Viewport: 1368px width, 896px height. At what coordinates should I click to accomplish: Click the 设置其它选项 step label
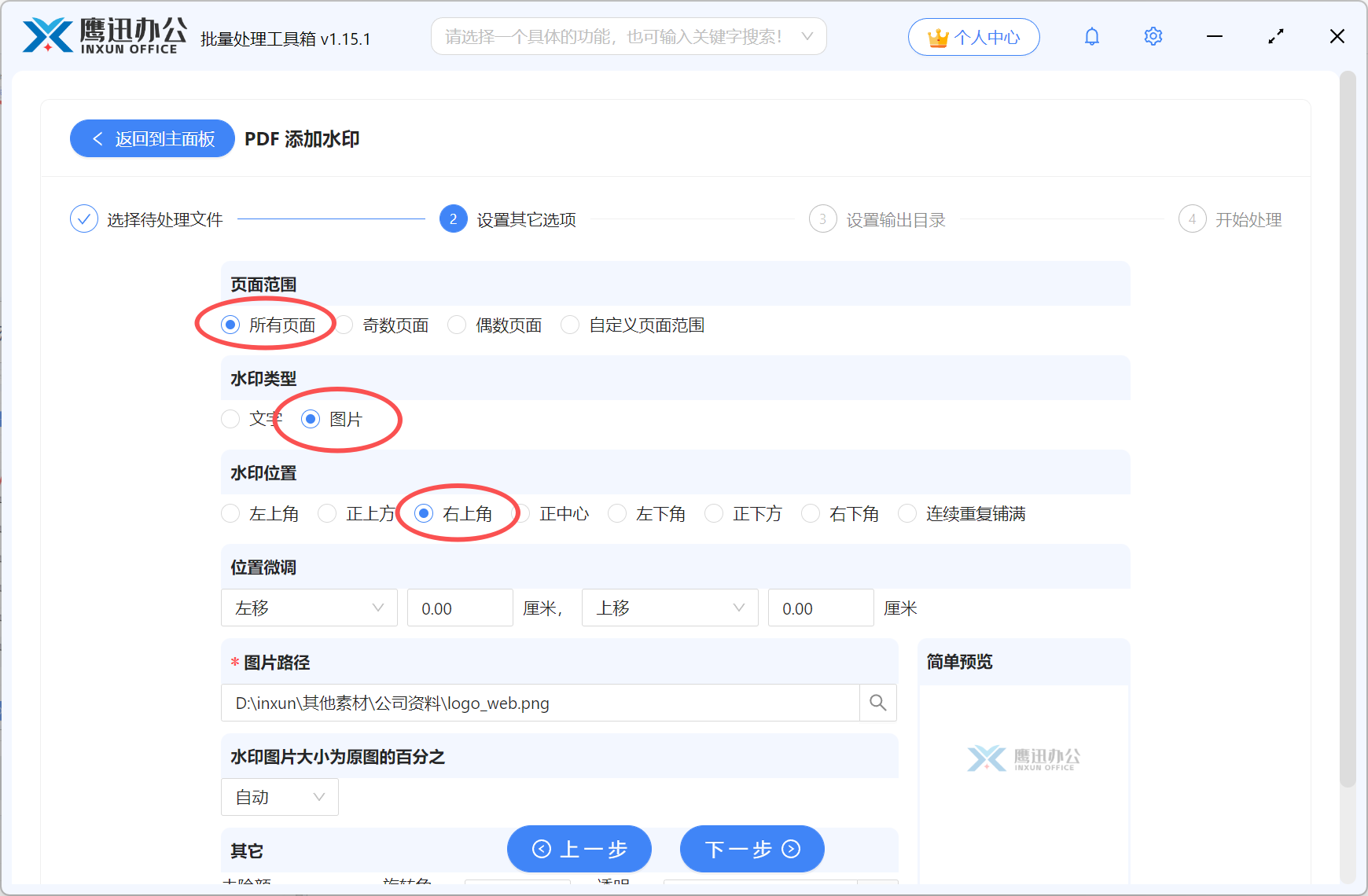(525, 219)
